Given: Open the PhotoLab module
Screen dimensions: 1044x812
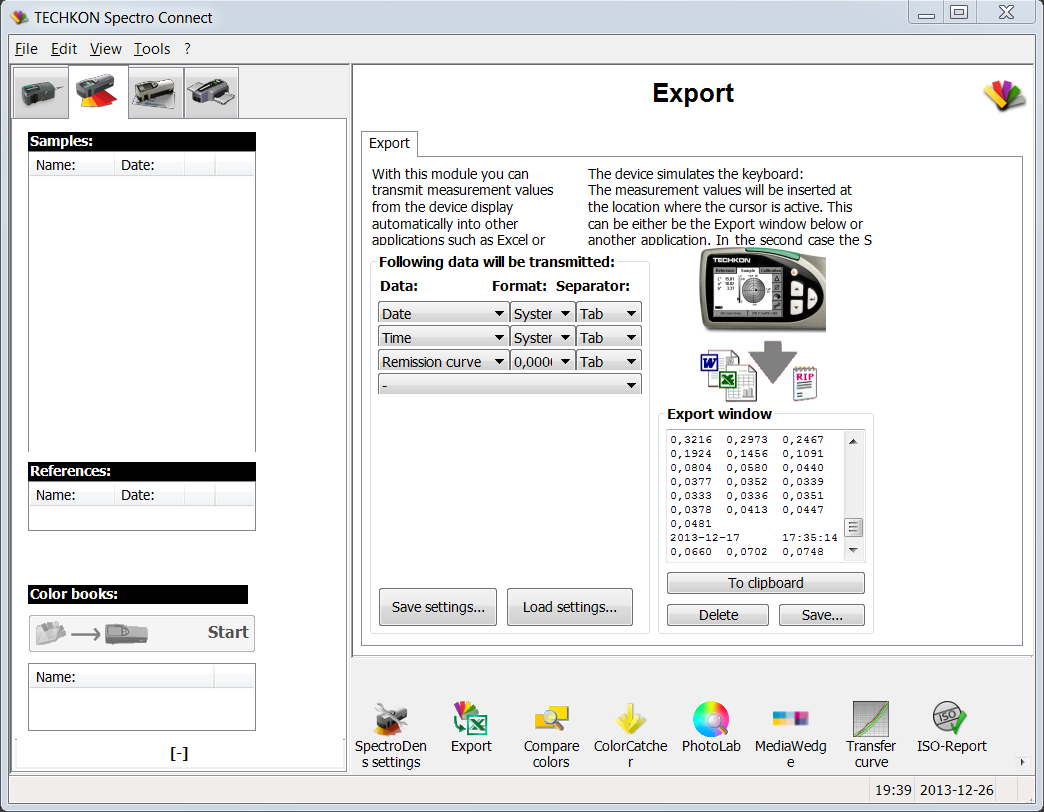Looking at the screenshot, I should pos(711,727).
